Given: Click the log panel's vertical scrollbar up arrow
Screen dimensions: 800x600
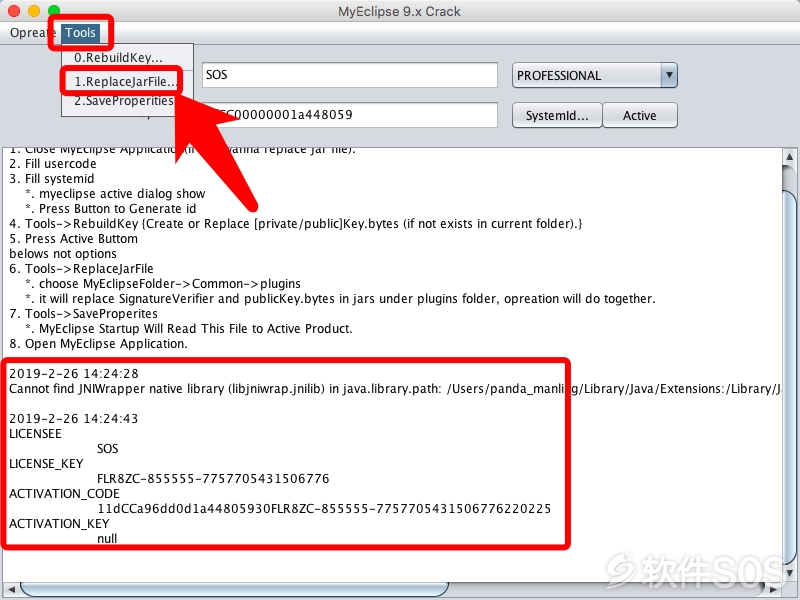Looking at the screenshot, I should coord(790,156).
